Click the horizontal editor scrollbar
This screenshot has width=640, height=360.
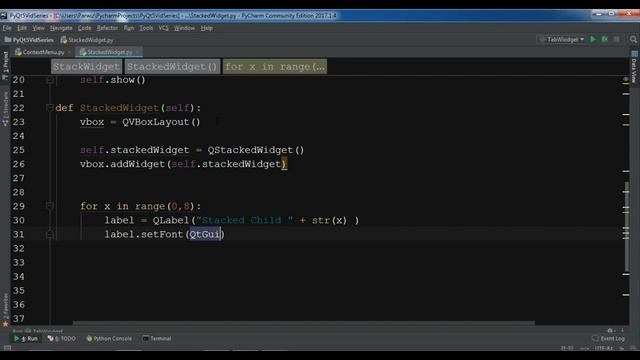pos(303,323)
